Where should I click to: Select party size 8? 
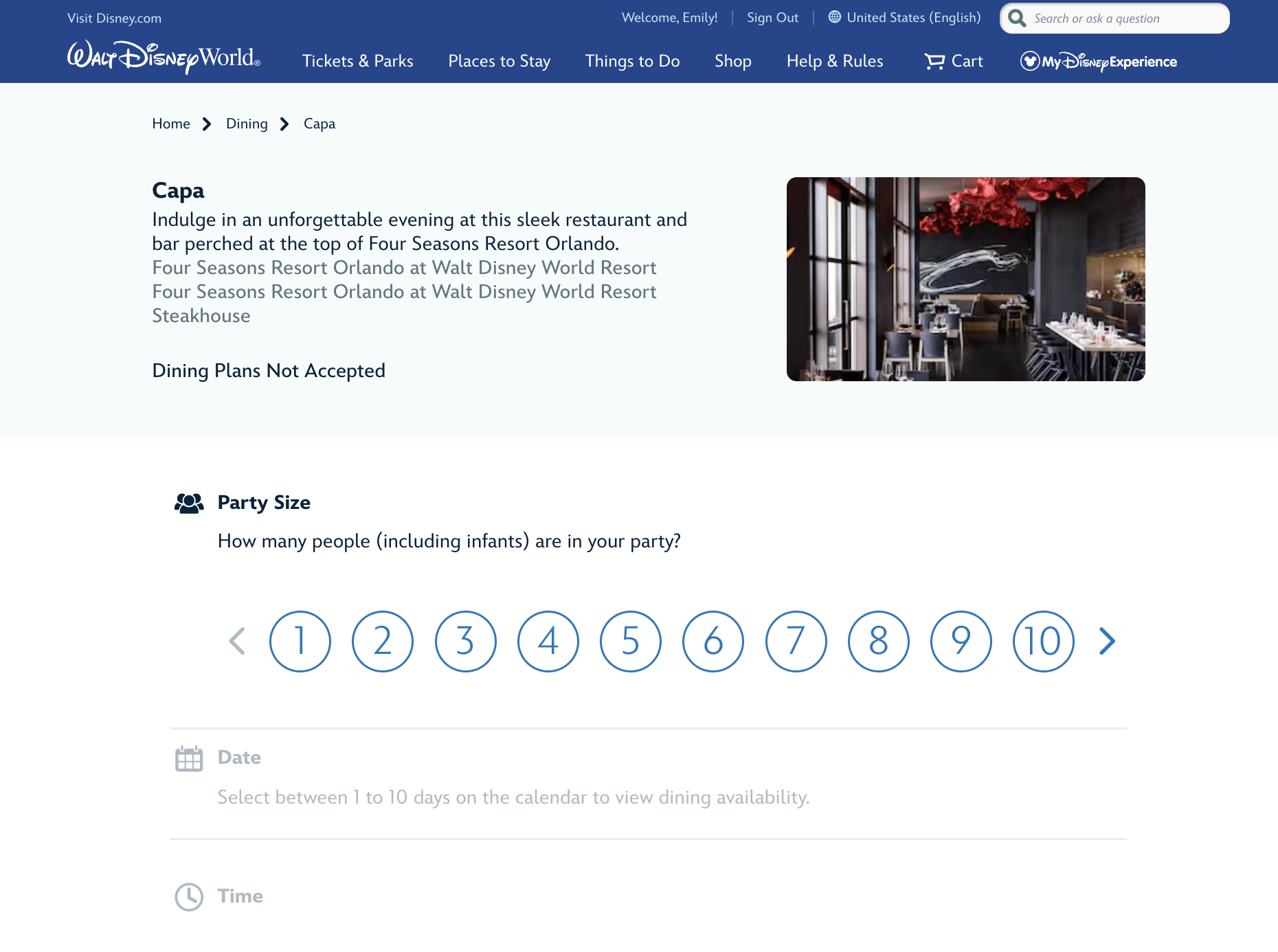879,642
